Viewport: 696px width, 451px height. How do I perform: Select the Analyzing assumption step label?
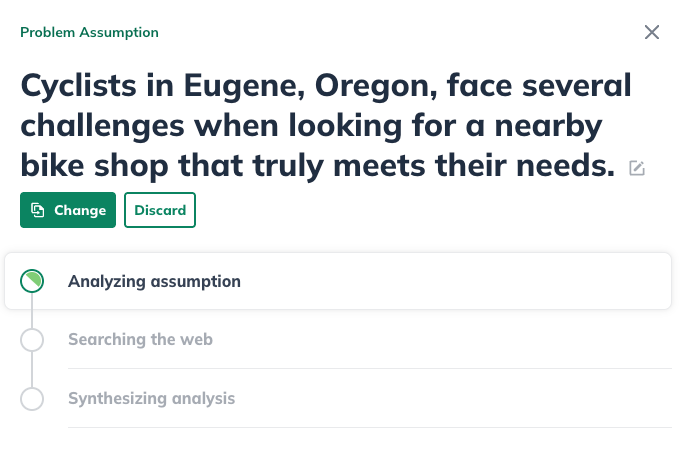click(x=154, y=281)
